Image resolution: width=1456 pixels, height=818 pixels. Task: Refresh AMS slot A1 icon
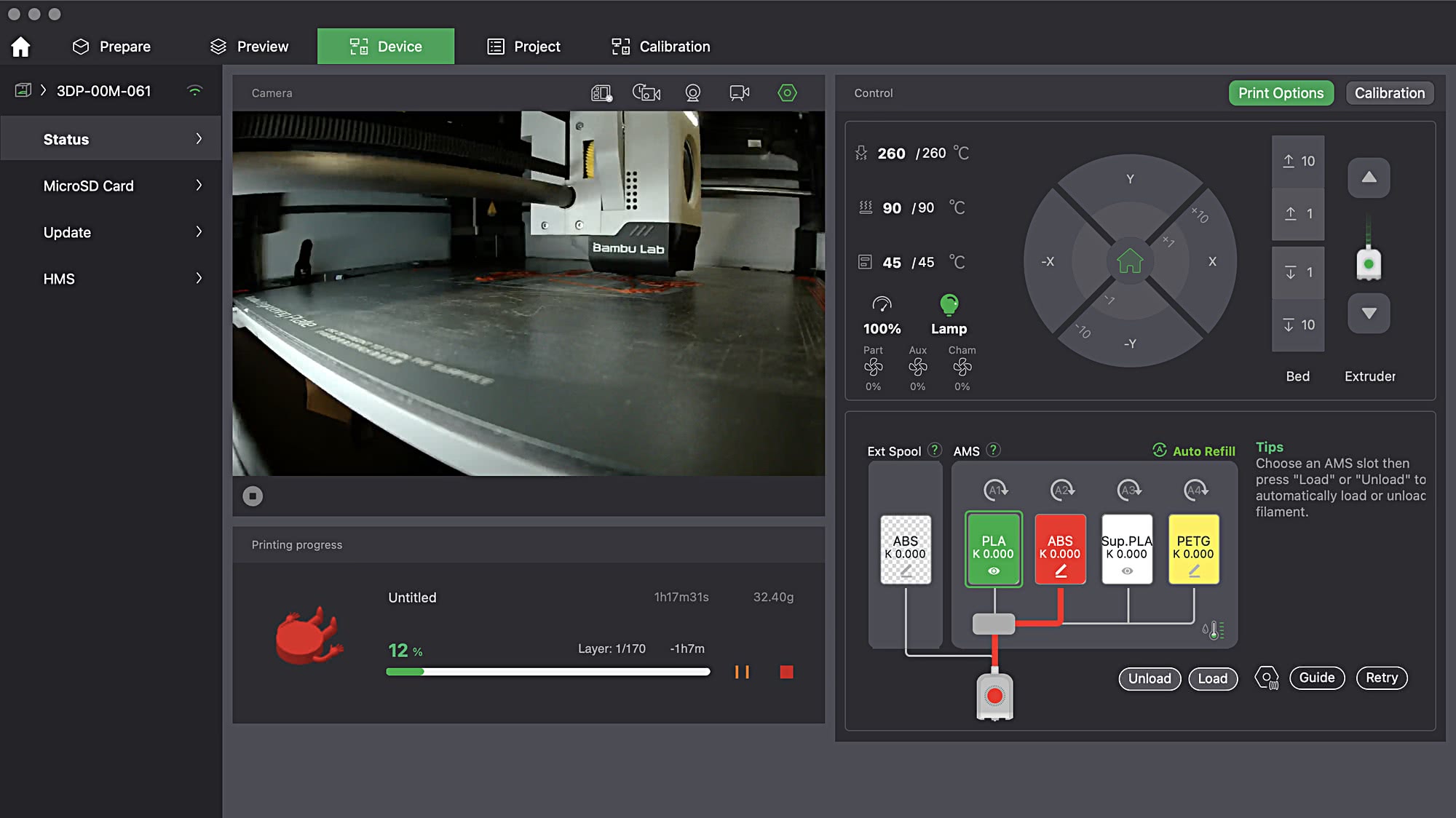pos(994,491)
